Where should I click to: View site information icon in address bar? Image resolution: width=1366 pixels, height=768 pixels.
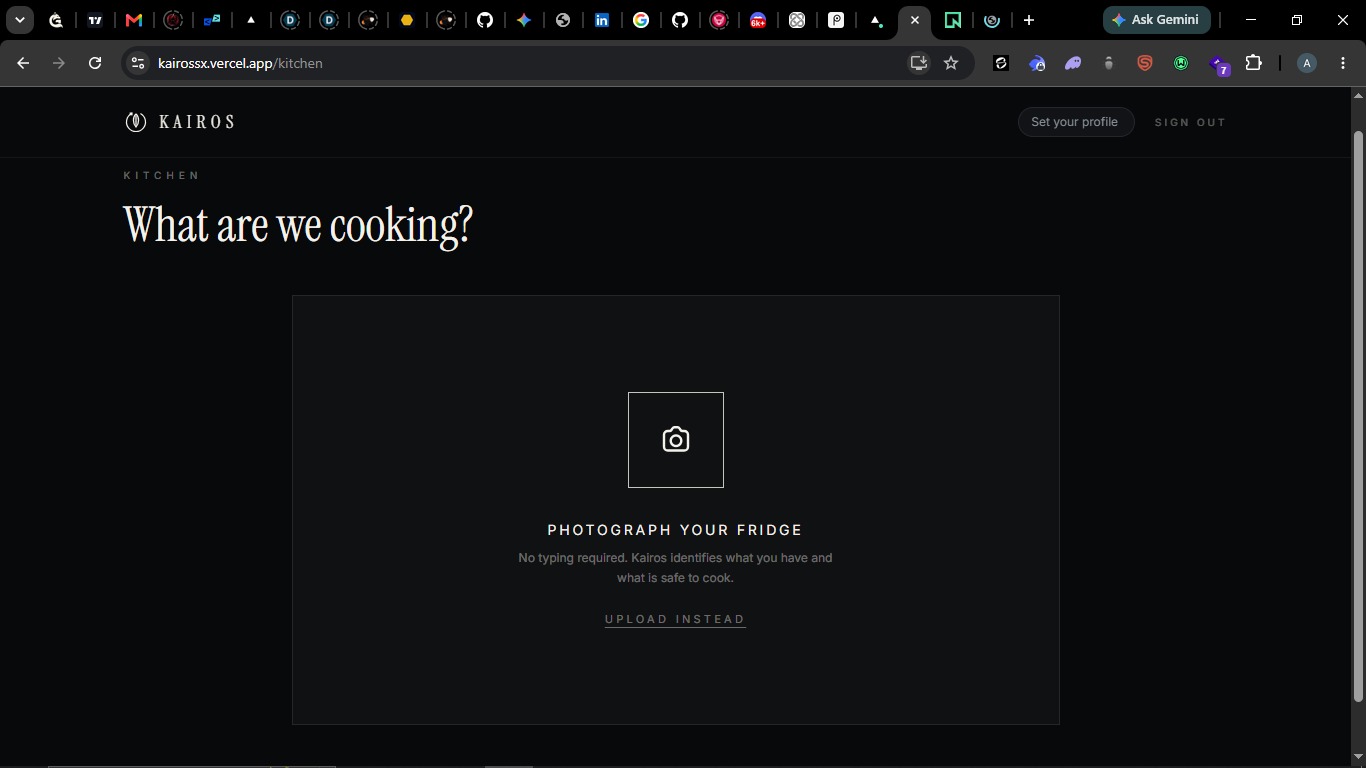coord(139,63)
